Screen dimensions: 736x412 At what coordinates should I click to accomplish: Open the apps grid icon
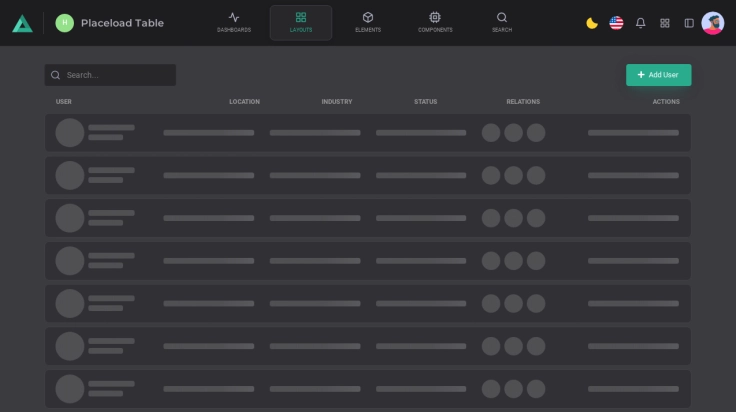coord(665,23)
